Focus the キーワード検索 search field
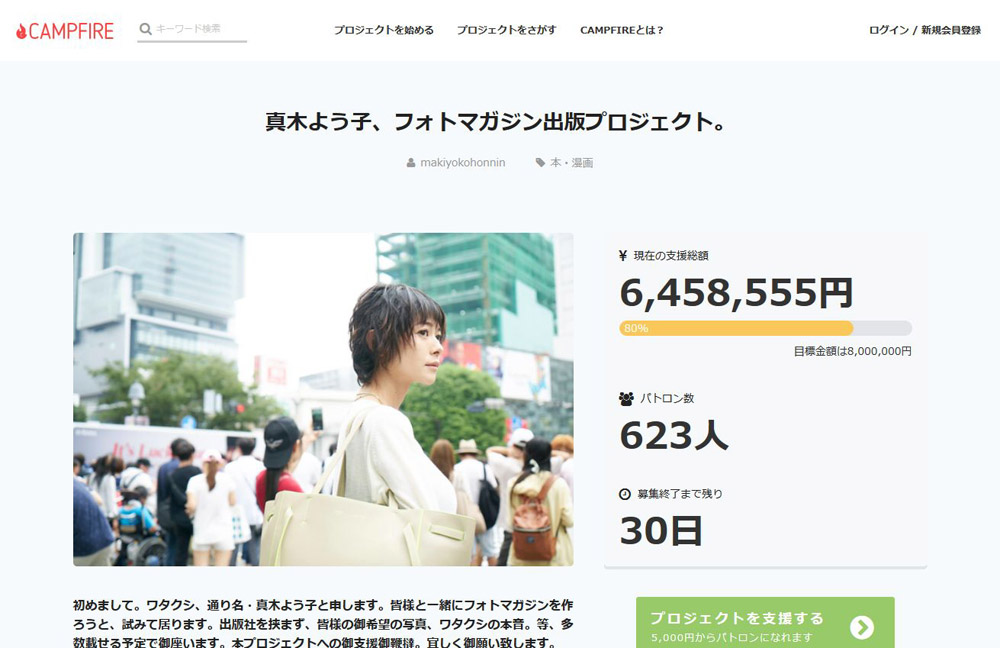The image size is (1000, 648). (x=200, y=30)
